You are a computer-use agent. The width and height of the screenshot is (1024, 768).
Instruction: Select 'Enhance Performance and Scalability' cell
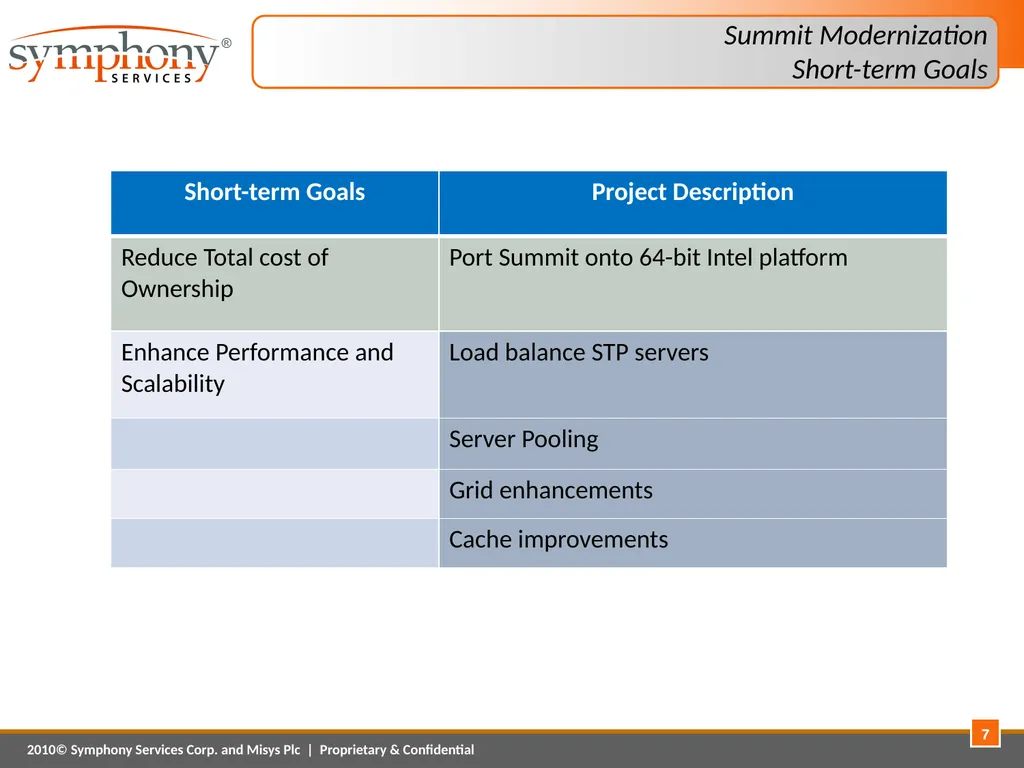click(x=274, y=375)
